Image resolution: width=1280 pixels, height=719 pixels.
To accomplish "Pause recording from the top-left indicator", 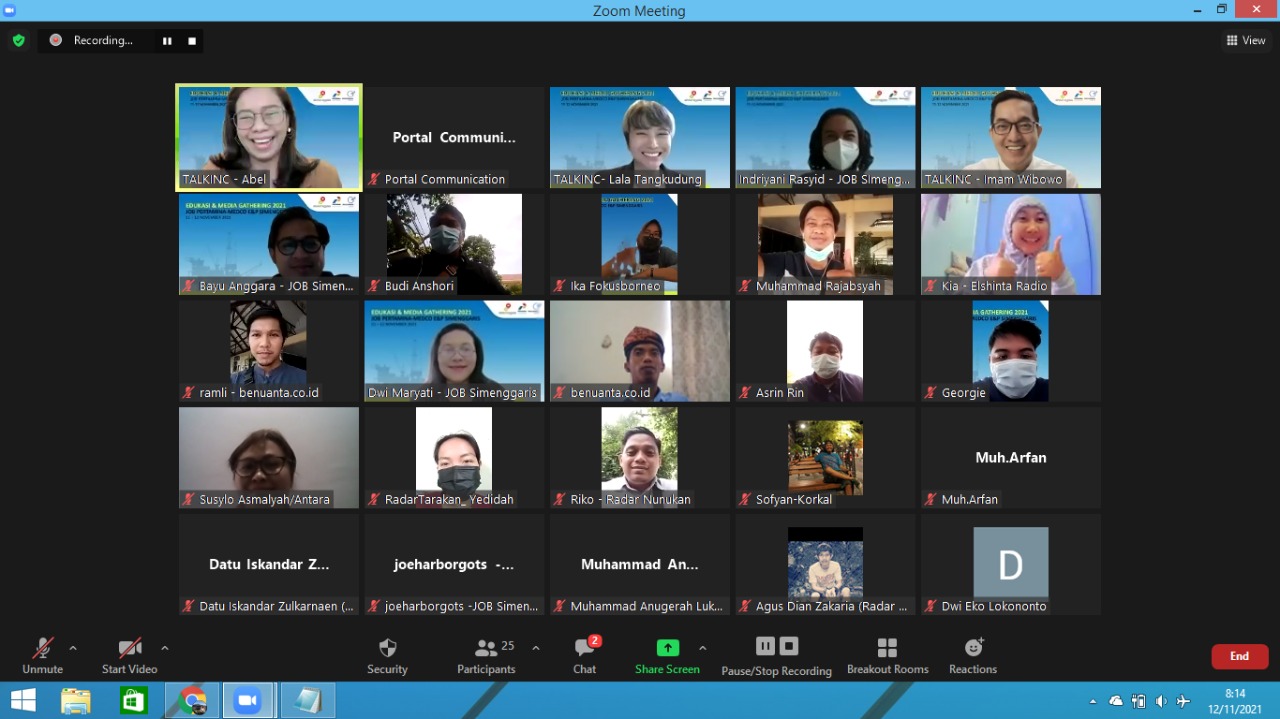I will tap(167, 41).
